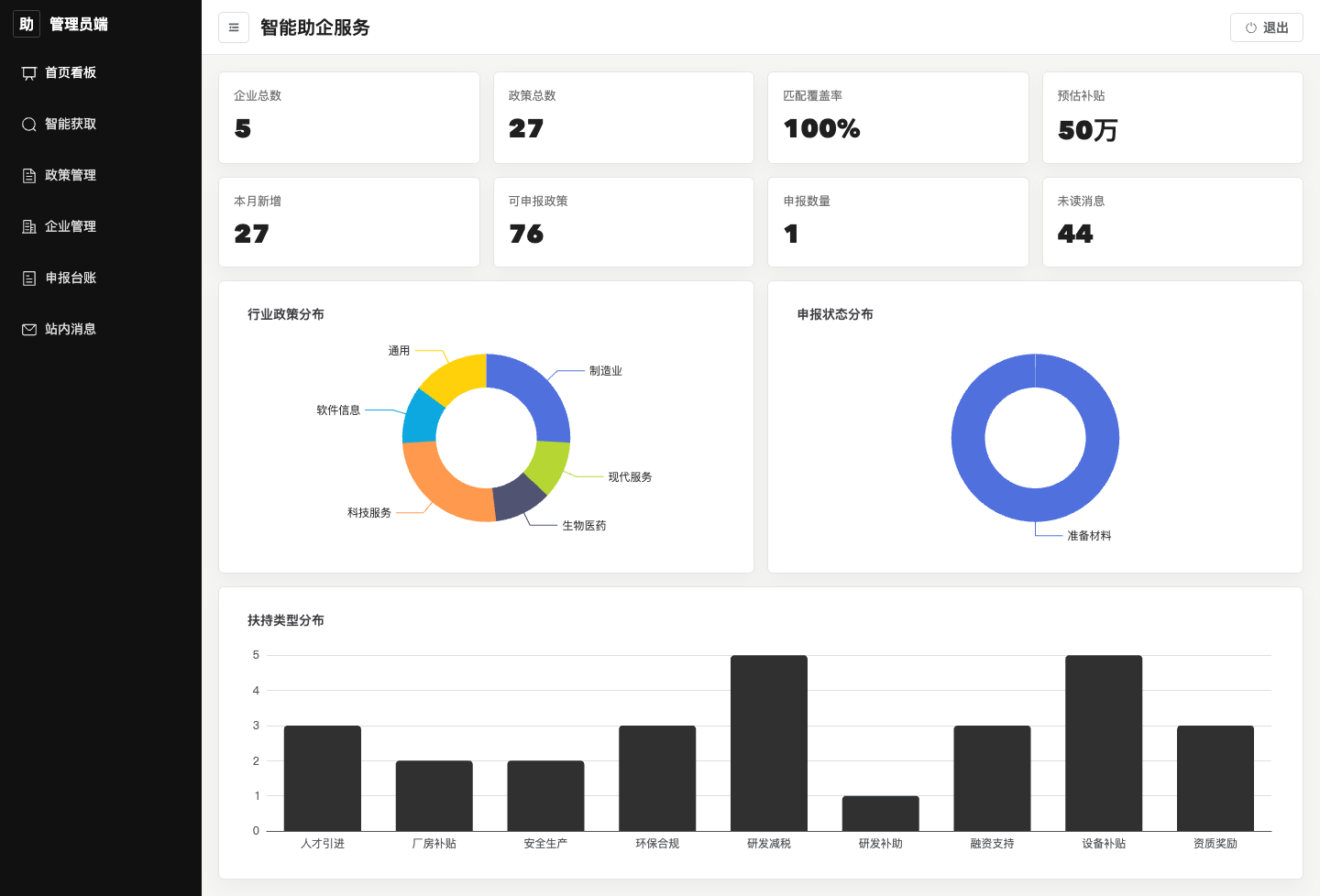Collapse sidebar with the hamburger menu button

click(234, 27)
